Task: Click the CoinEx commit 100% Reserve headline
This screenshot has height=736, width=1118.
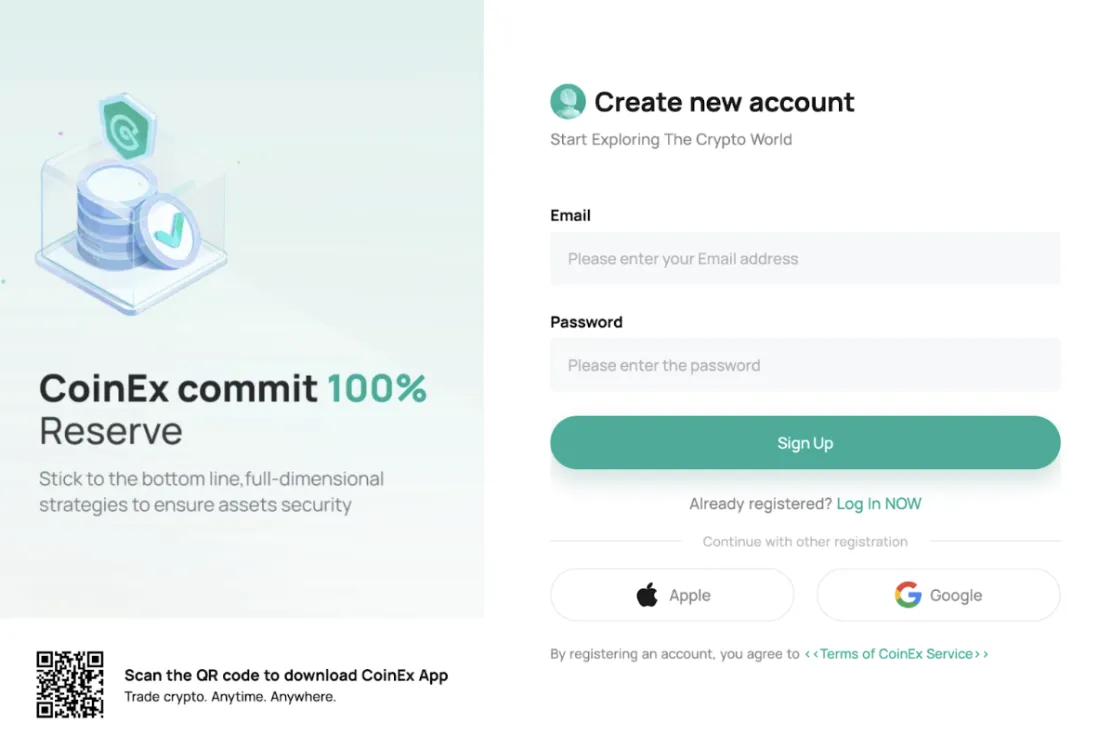Action: click(x=232, y=409)
